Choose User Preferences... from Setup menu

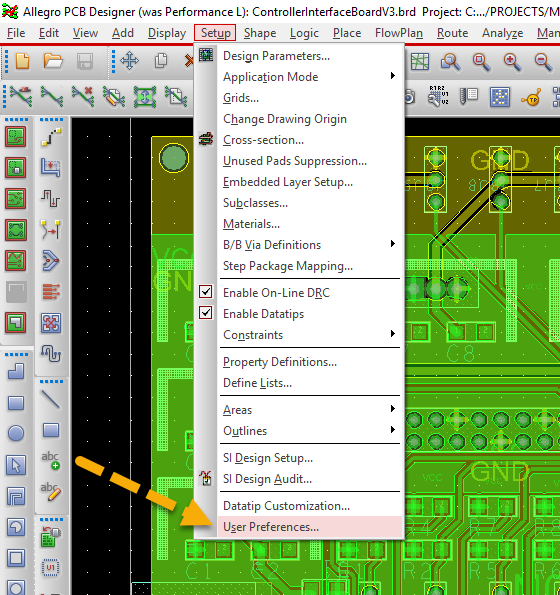(x=309, y=527)
